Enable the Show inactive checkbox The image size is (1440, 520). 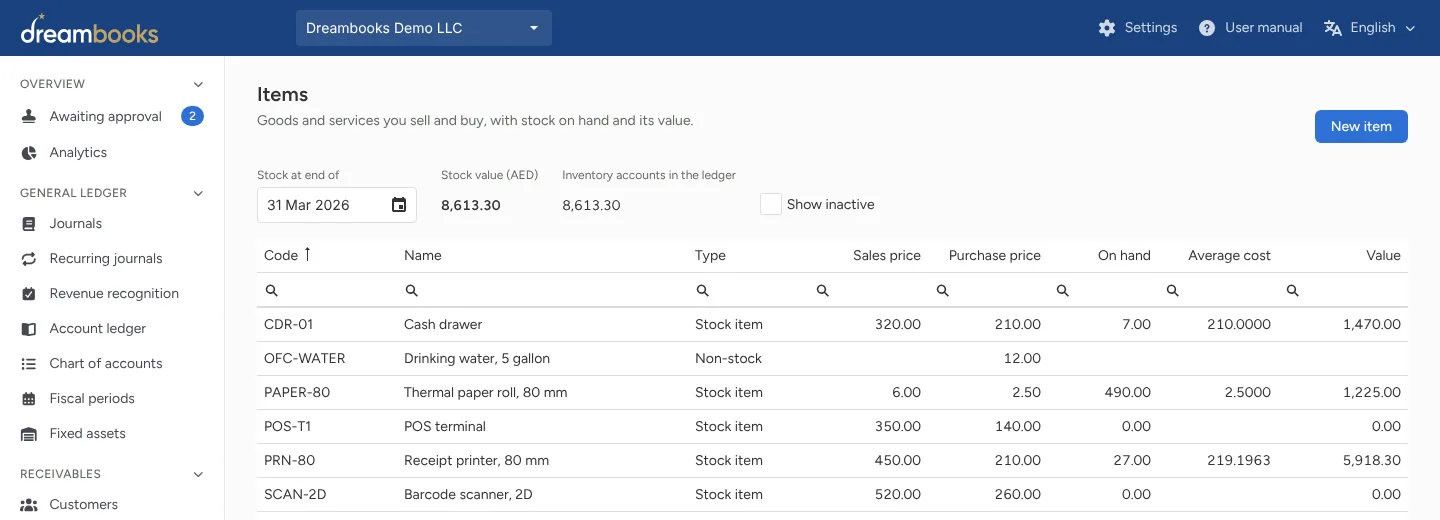[x=770, y=204]
